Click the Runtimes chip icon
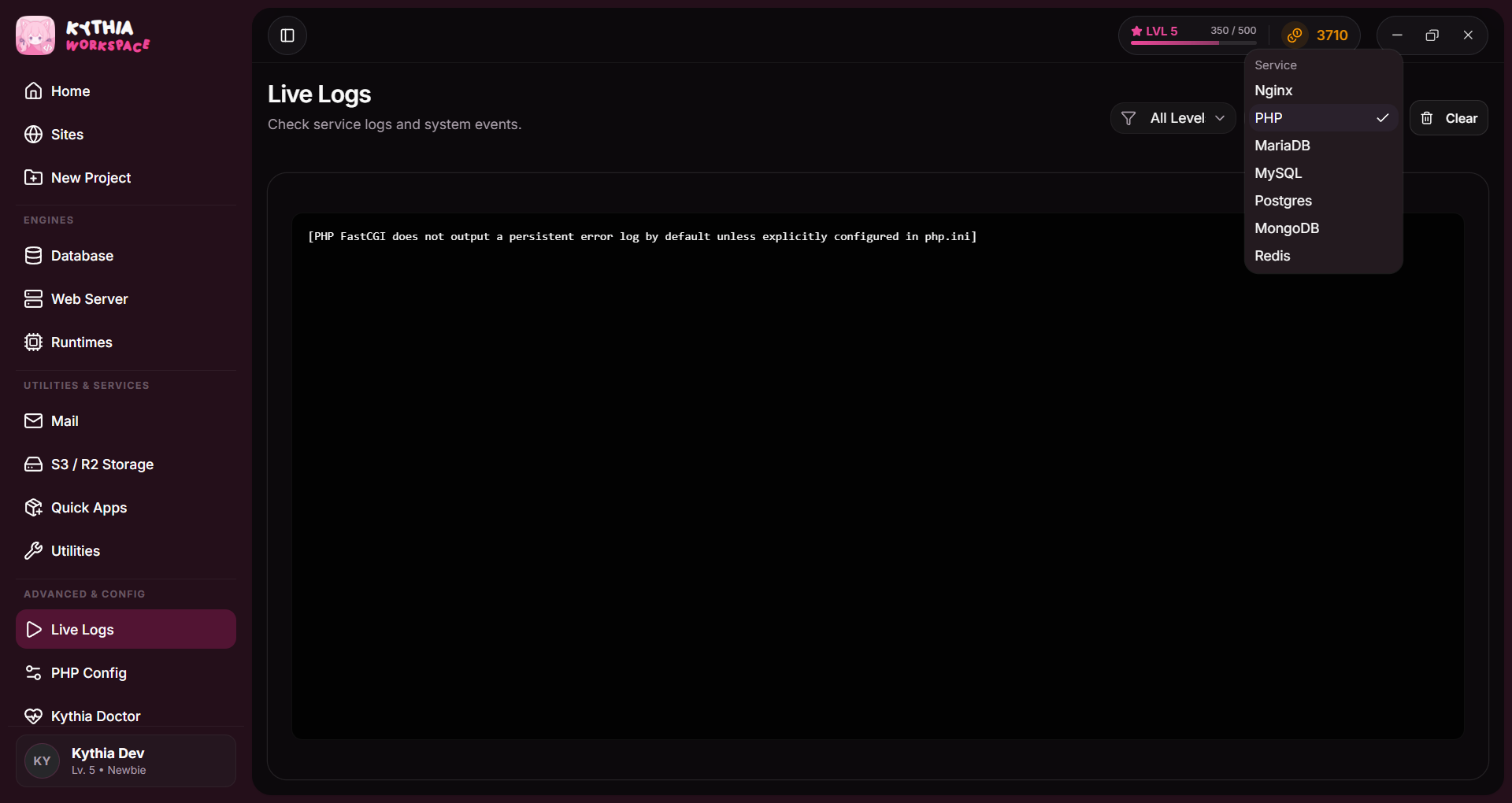 point(33,342)
